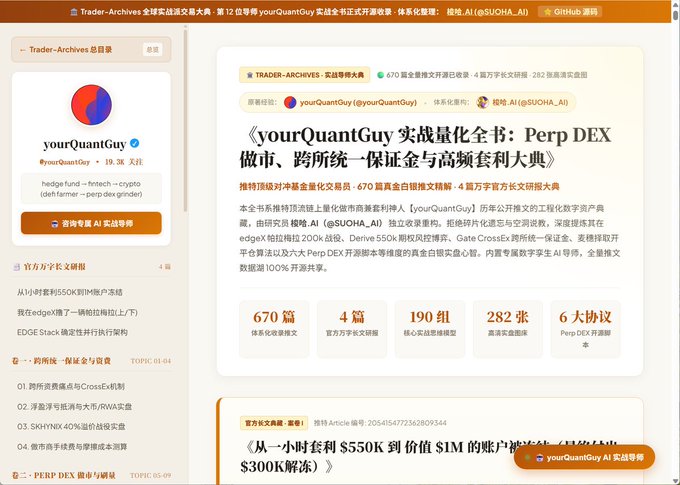Open 04. 做市商手续费与摩擦成本测算
The height and width of the screenshot is (485, 680).
coord(72,446)
